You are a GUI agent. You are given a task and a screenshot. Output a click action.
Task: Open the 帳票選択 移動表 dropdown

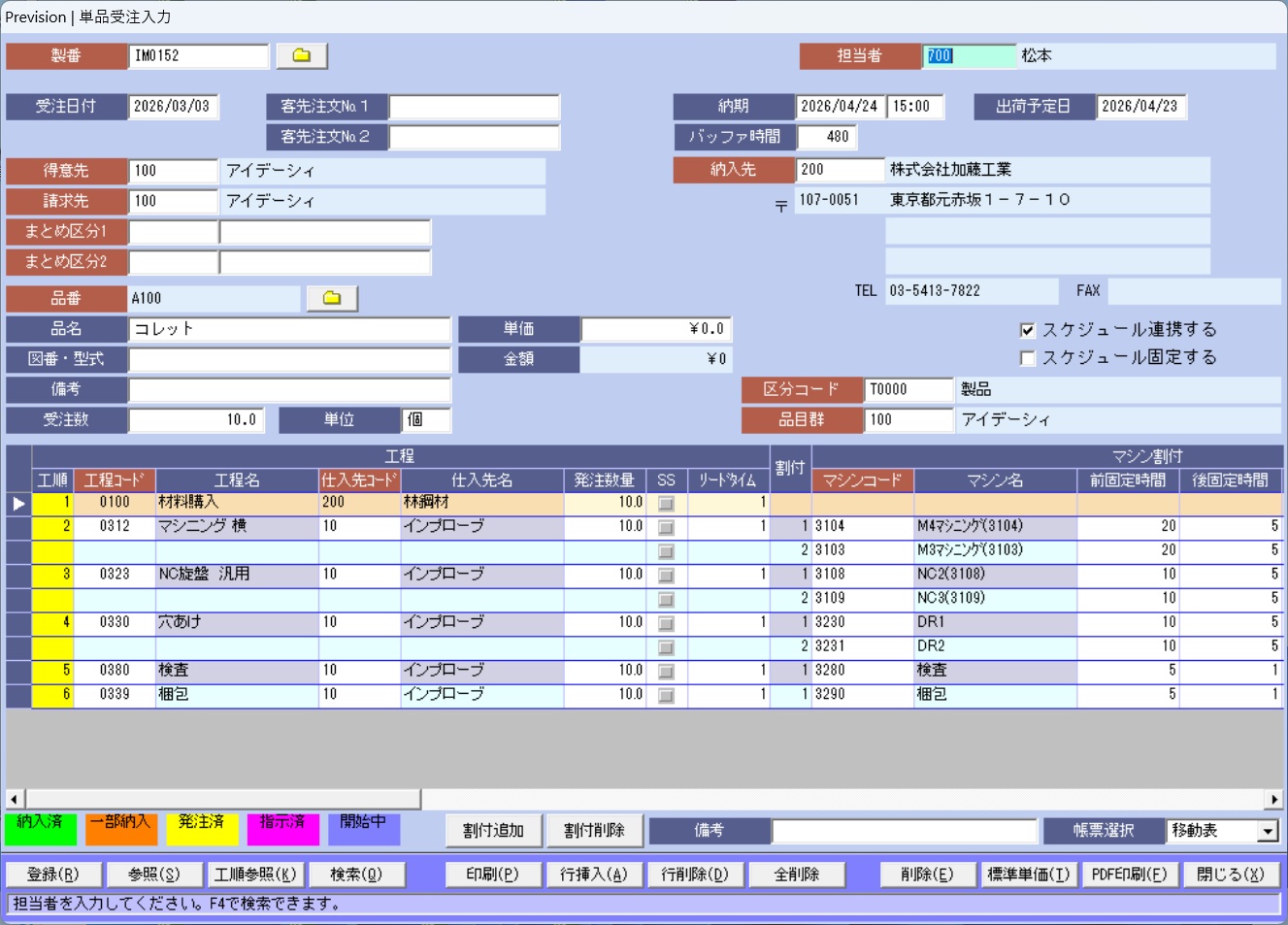1268,831
